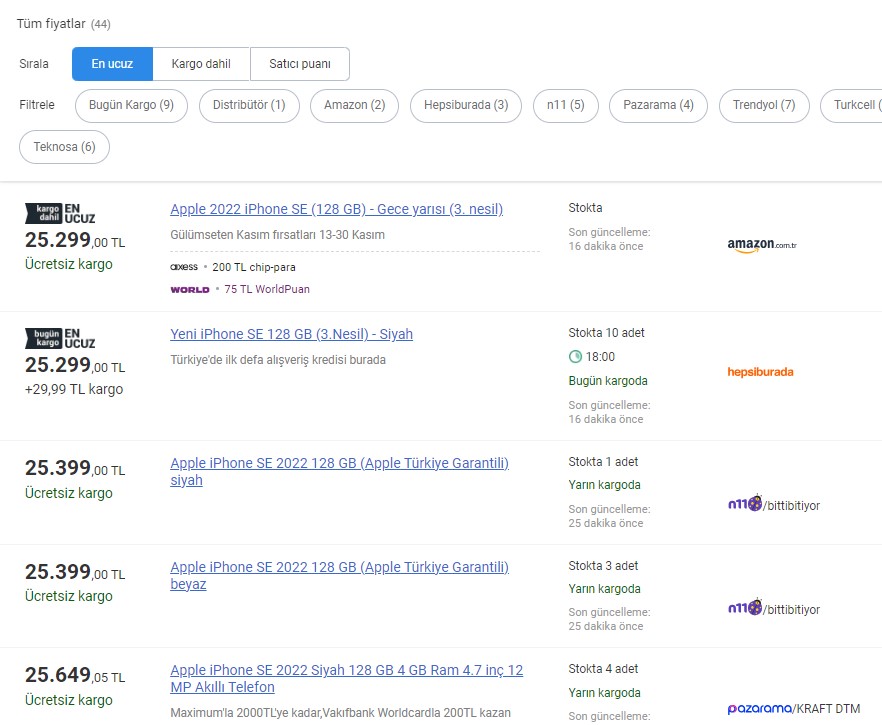Open Apple 2022 iPhone SE Gece yarısı listing
The image size is (882, 725).
point(336,209)
